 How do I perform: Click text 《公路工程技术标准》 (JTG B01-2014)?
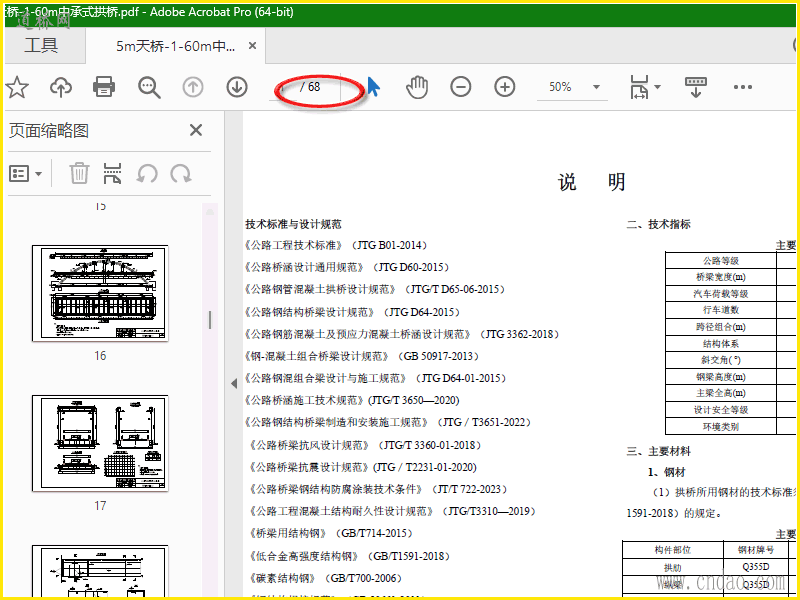pyautogui.click(x=336, y=245)
